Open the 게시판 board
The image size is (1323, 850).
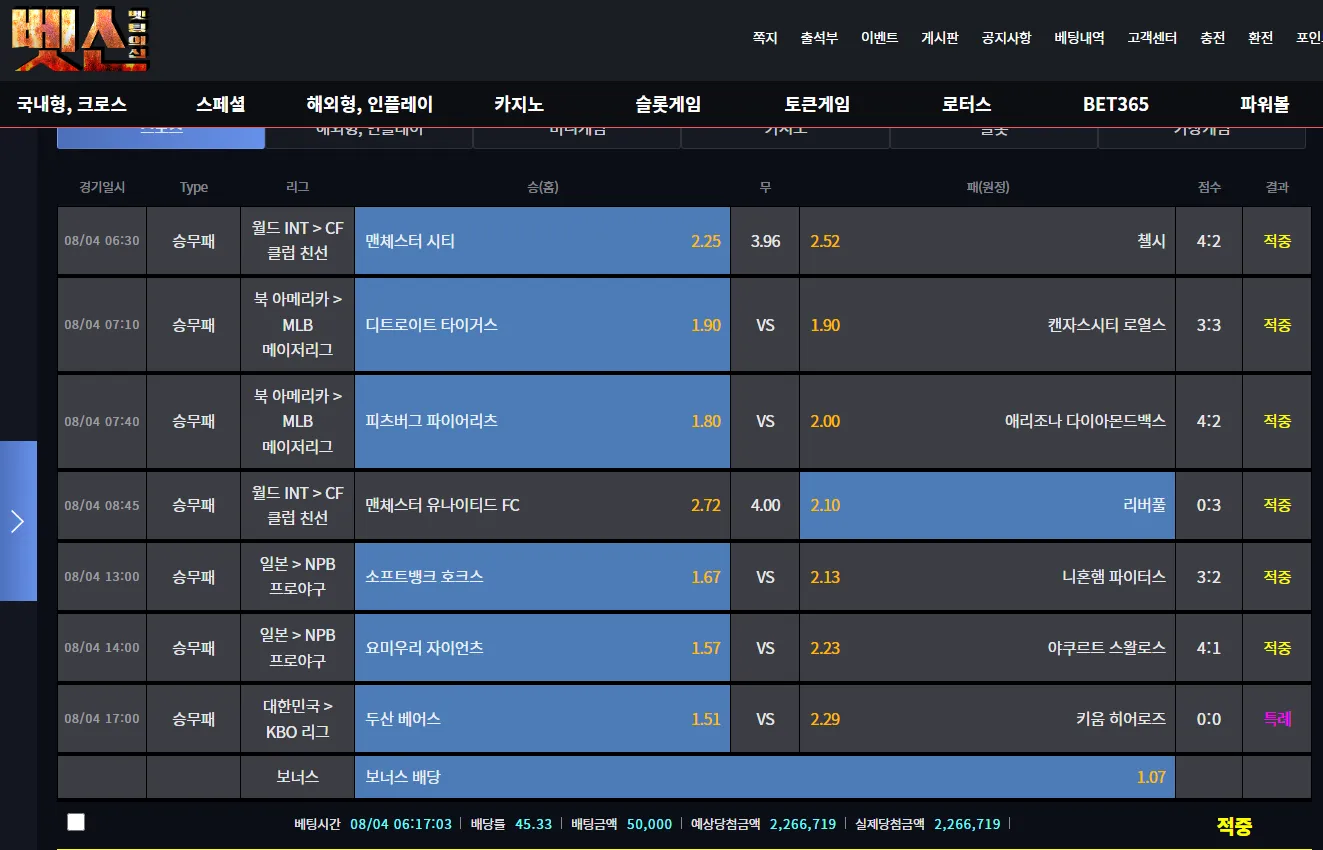tap(940, 38)
